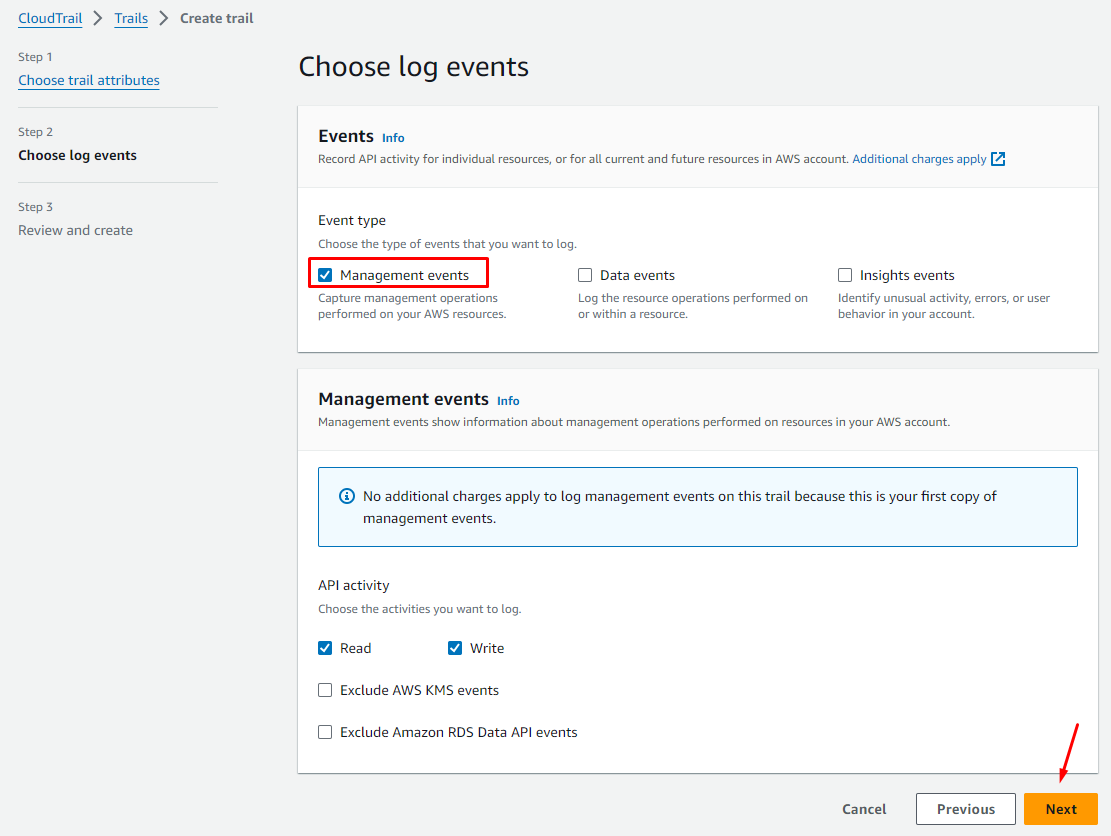Click the breadcrumb chevron after CloudTrail
The image size is (1111, 836).
[98, 18]
